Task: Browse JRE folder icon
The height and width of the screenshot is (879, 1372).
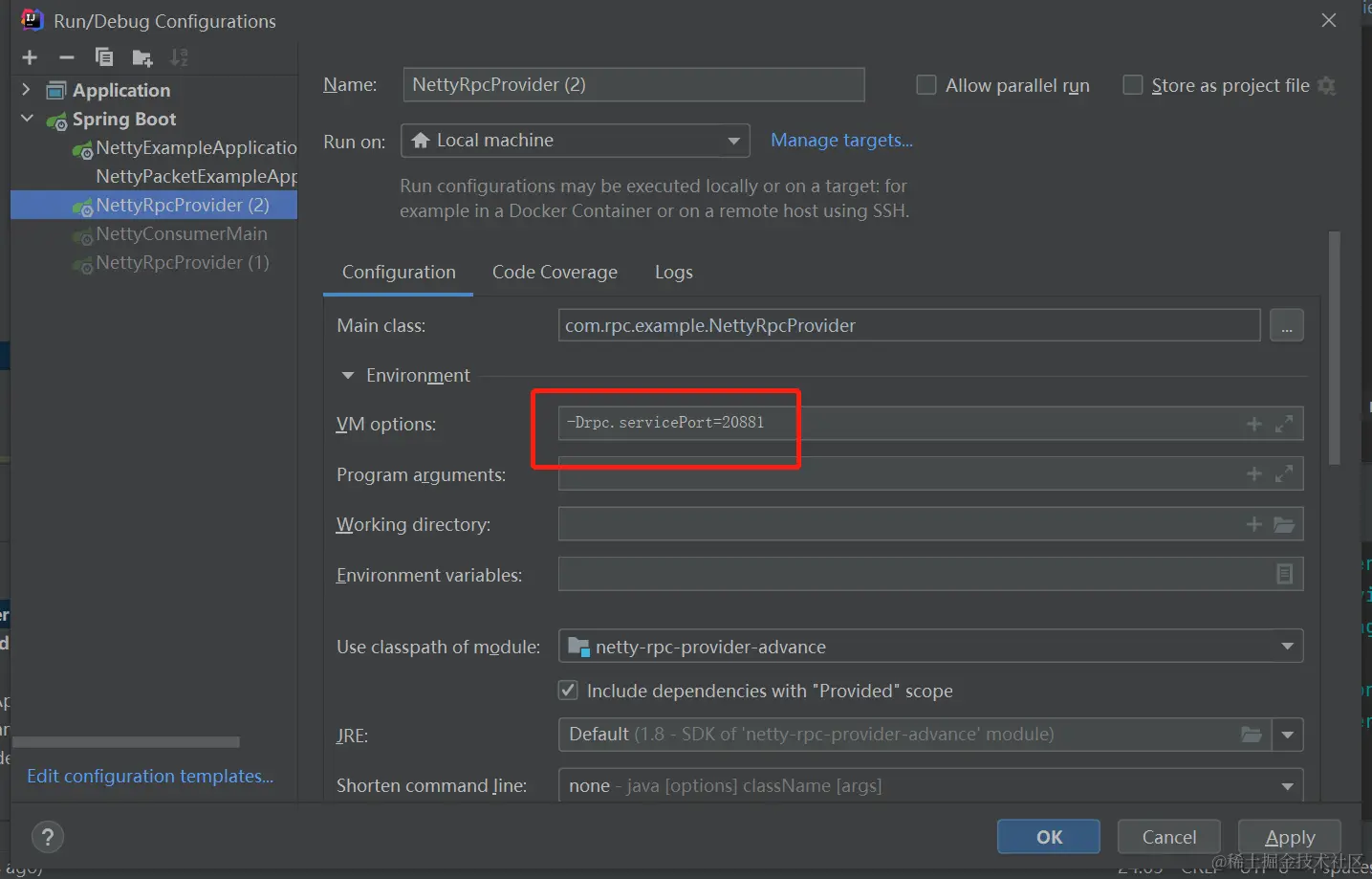Action: 1252,735
